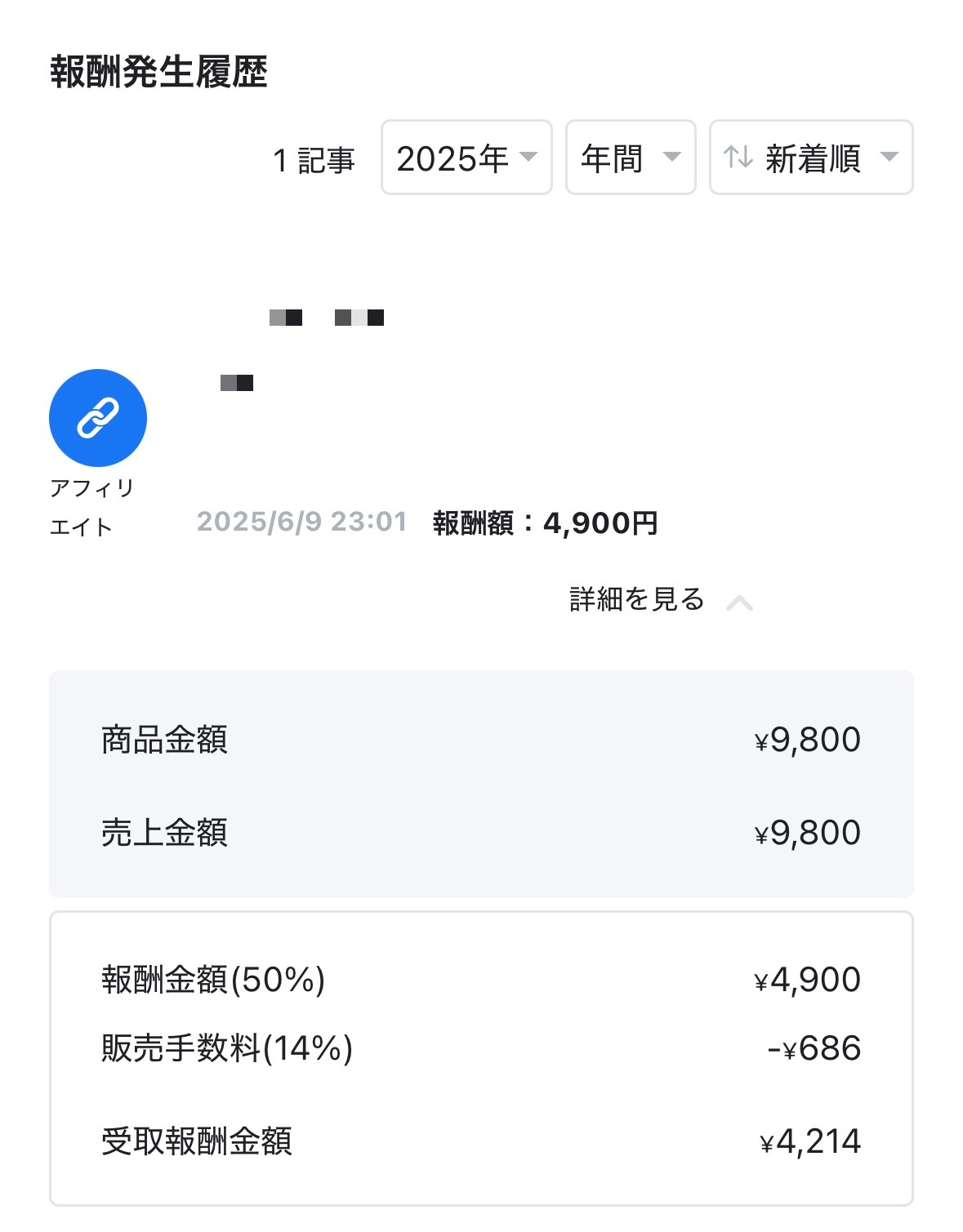The image size is (963, 1232).
Task: Select the 商品金額 row label
Action: [x=164, y=740]
